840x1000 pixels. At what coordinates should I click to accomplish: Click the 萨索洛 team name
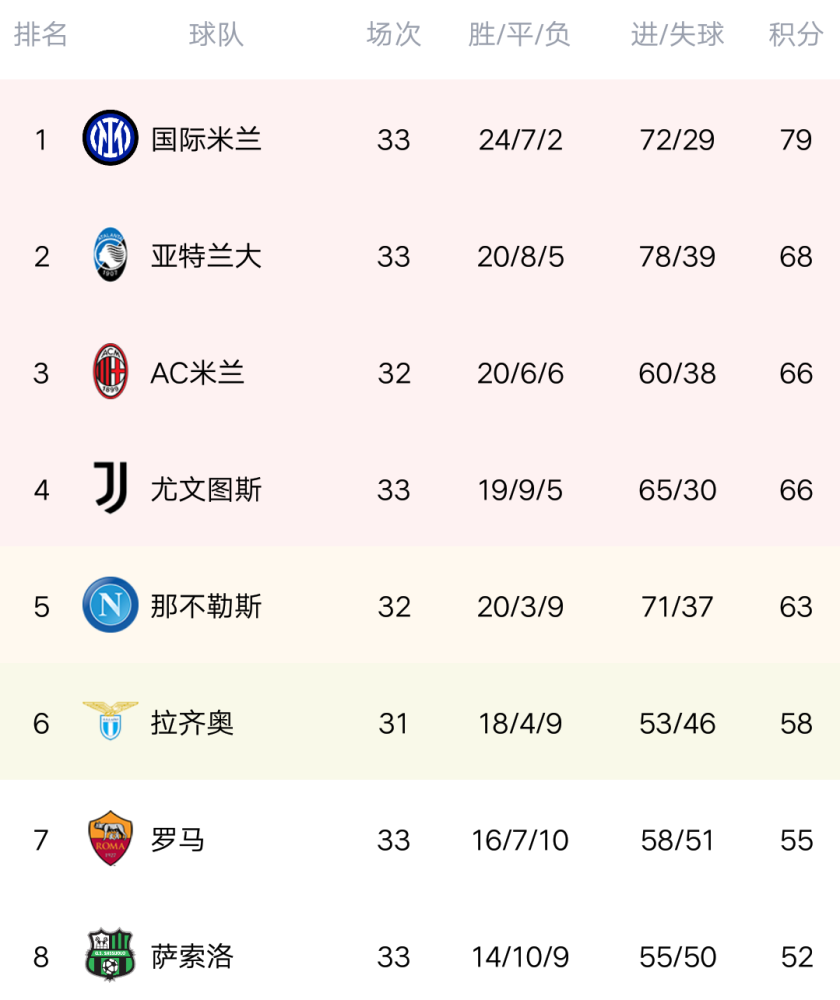point(192,957)
